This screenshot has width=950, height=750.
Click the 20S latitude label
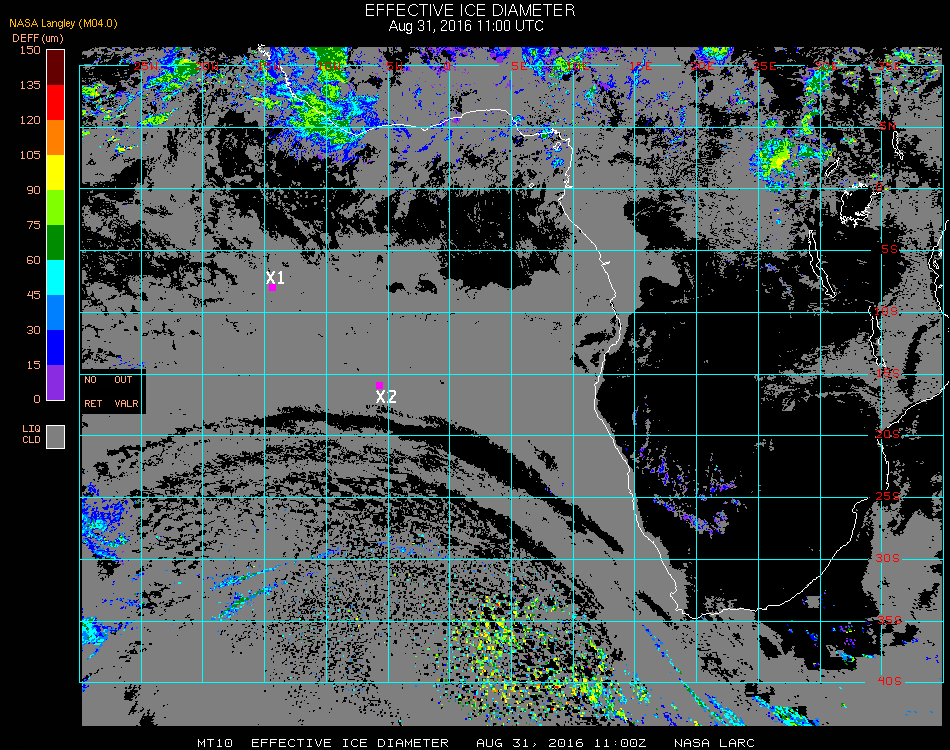pyautogui.click(x=888, y=434)
